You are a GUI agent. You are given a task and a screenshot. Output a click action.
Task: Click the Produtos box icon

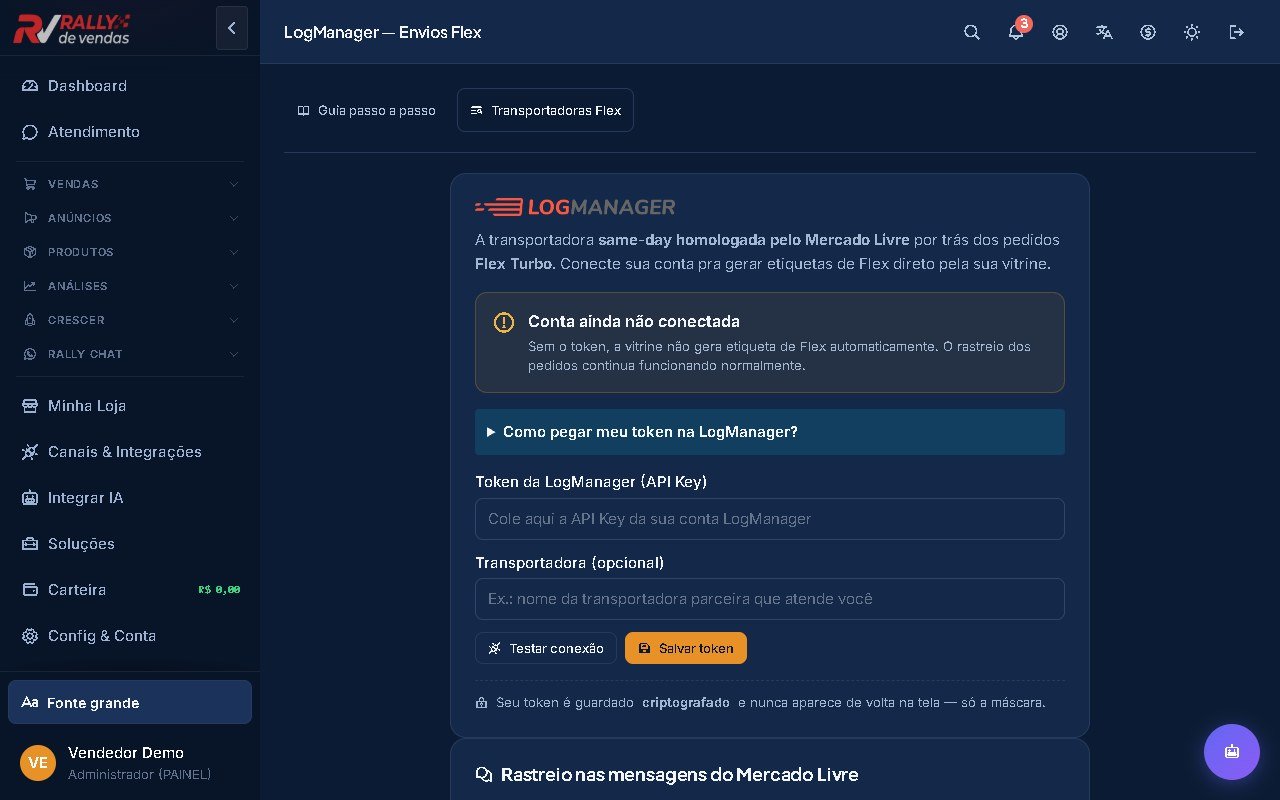pyautogui.click(x=29, y=252)
